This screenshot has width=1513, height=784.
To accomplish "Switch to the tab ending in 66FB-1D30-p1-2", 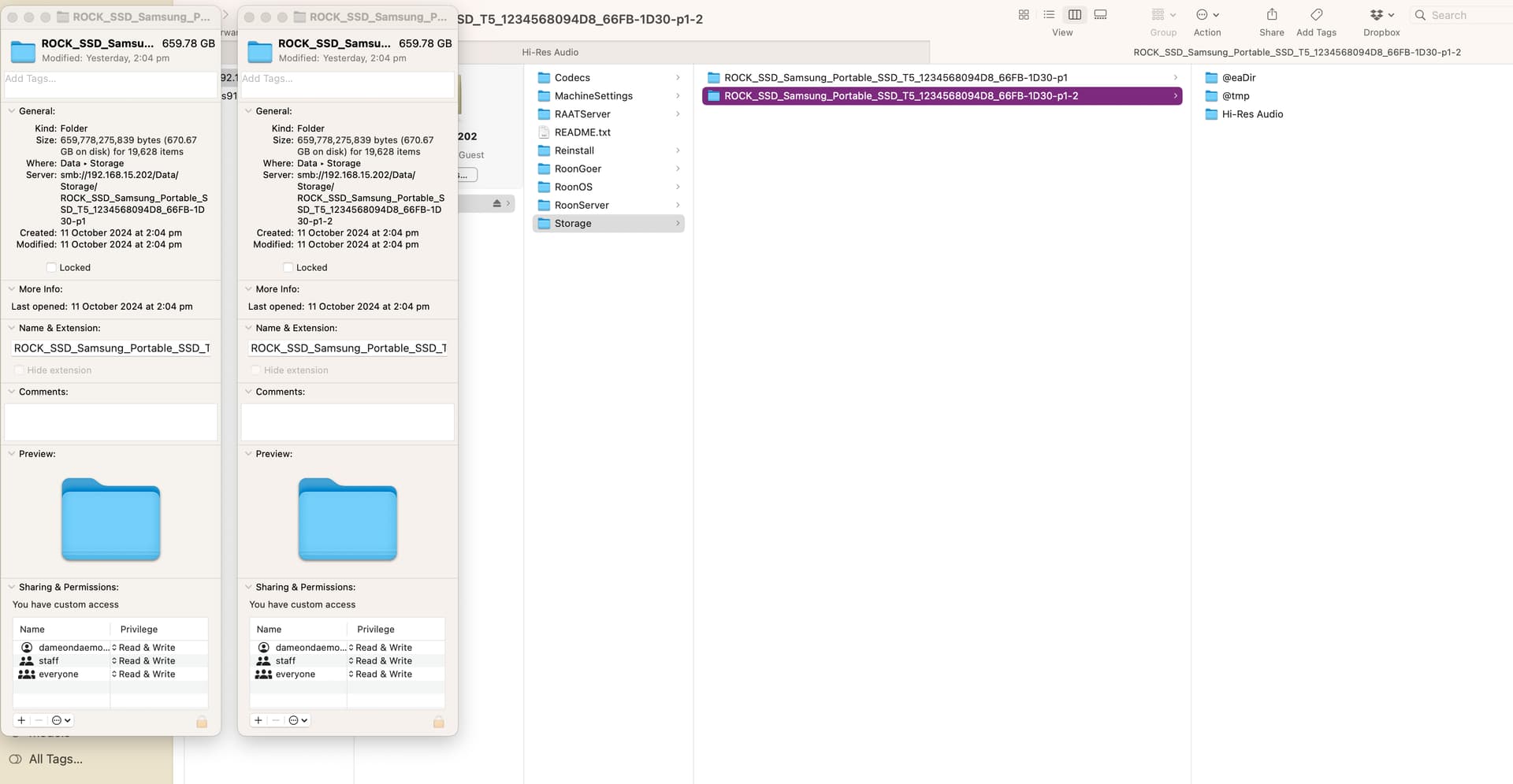I will [x=1296, y=52].
